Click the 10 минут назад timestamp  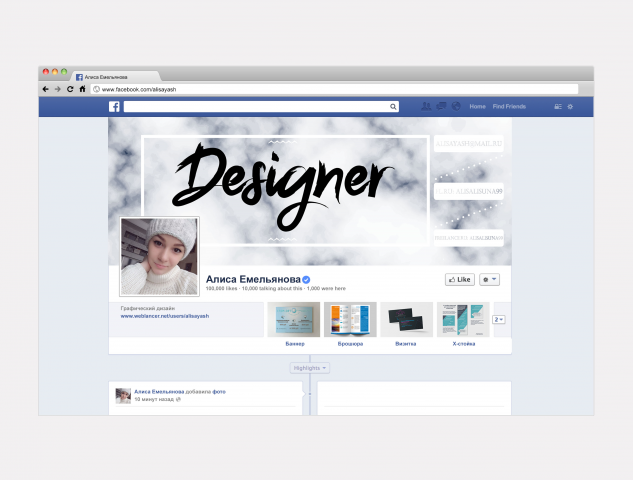pos(154,399)
